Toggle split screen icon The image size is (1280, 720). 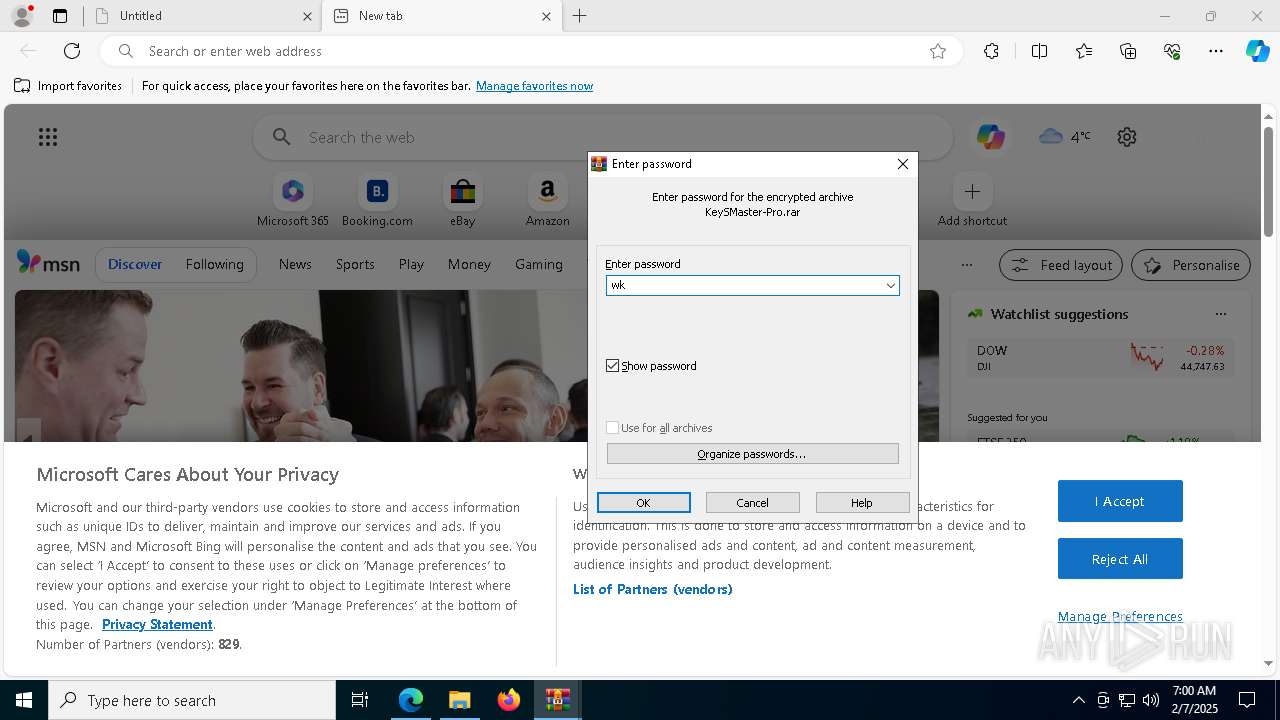(x=1039, y=51)
